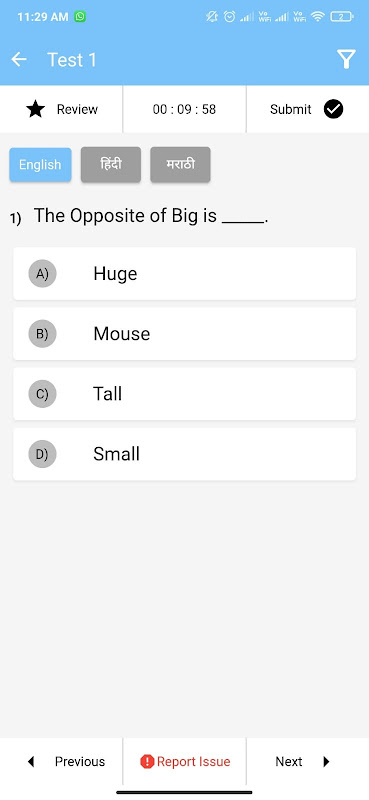
Task: Select option A) Huge
Action: (184, 274)
